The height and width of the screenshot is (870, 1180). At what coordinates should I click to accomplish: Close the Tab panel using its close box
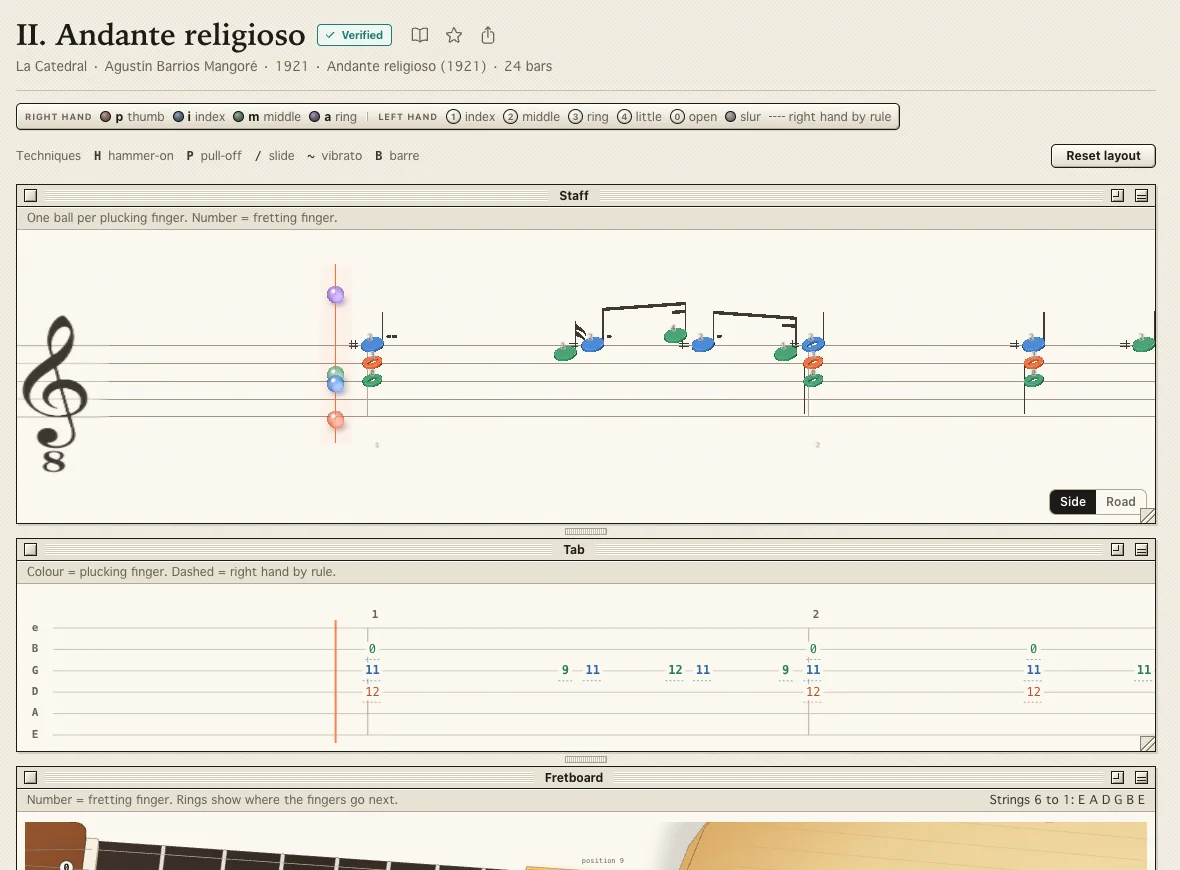click(x=30, y=549)
